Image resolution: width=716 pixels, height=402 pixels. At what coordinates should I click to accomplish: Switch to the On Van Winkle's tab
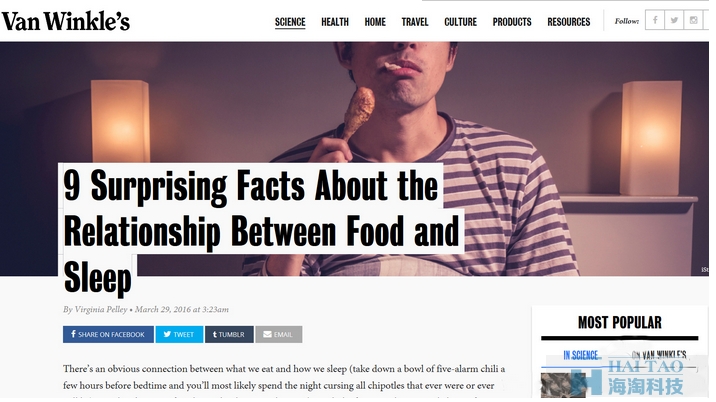coord(659,355)
